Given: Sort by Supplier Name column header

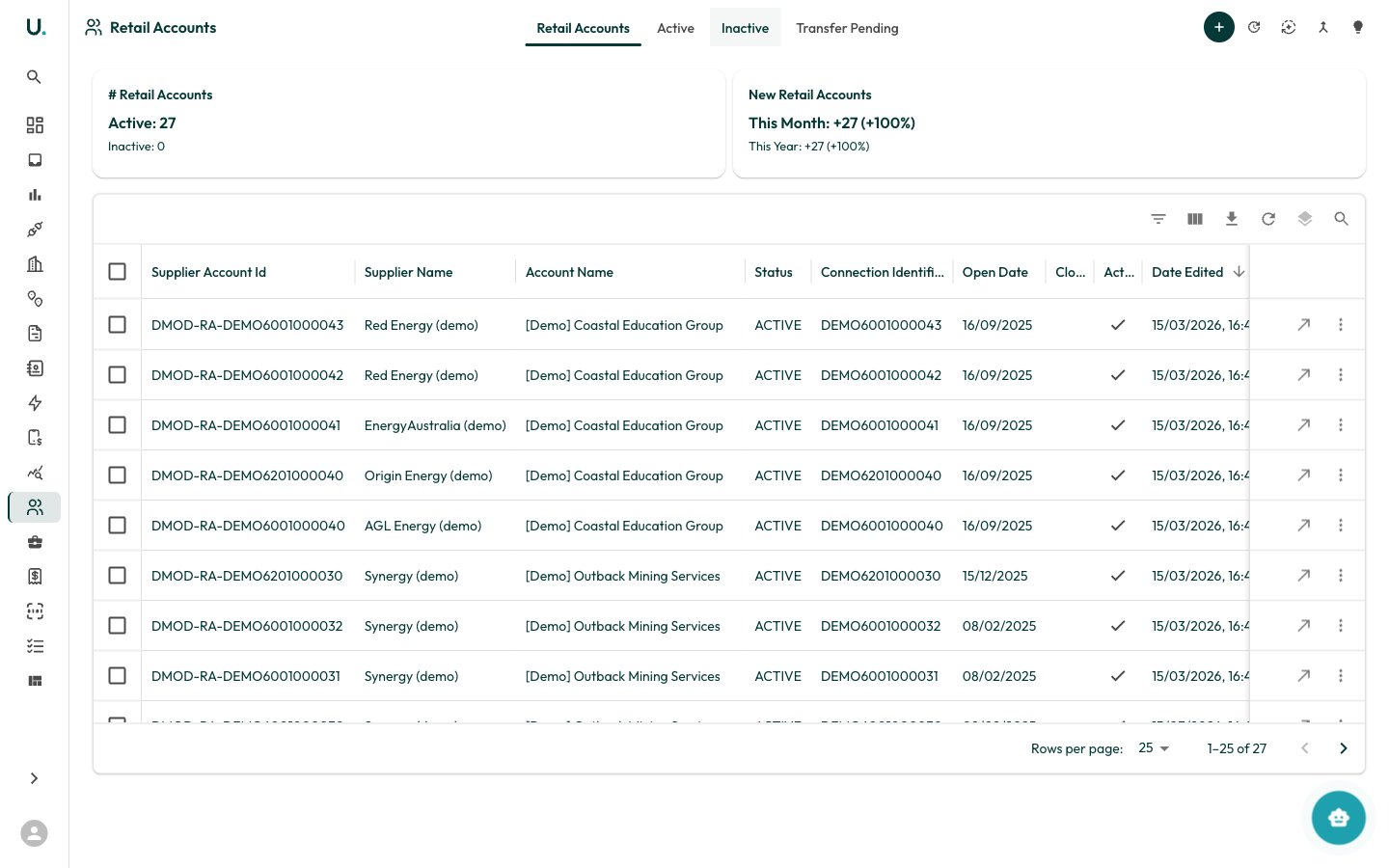Looking at the screenshot, I should pyautogui.click(x=409, y=272).
